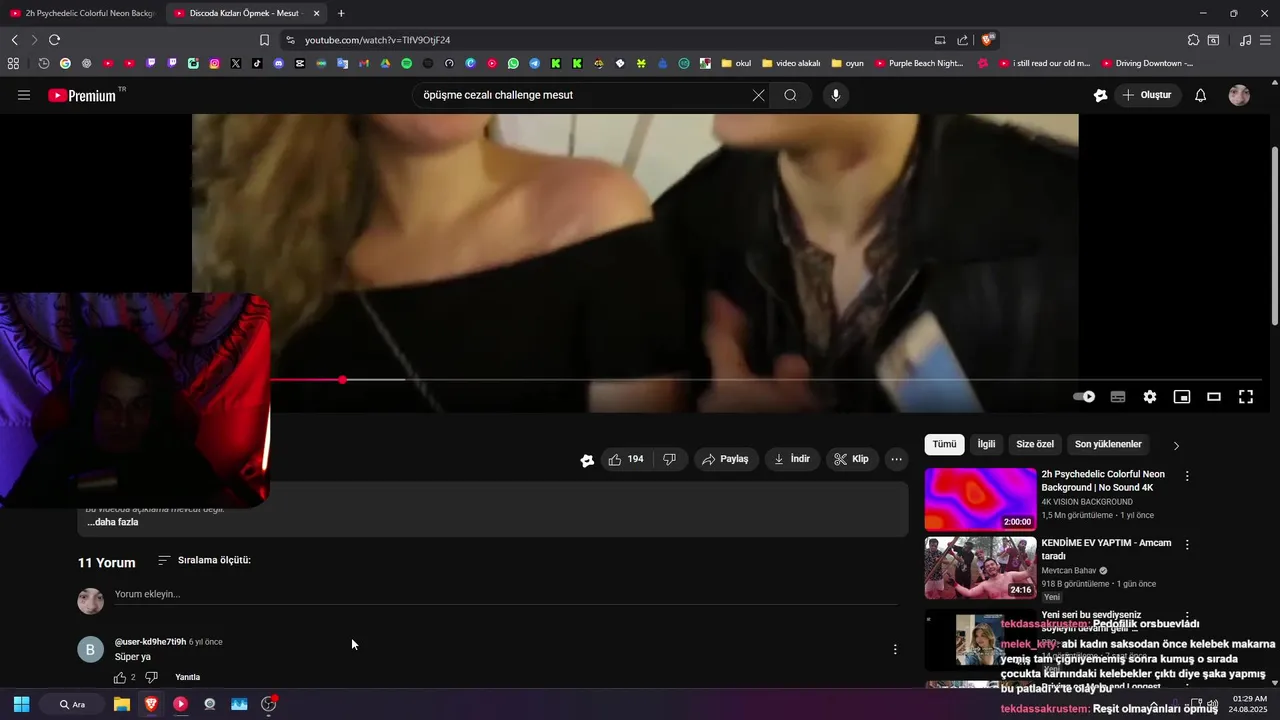Like the "Süper ya" comment
The image size is (1280, 720).
click(120, 677)
